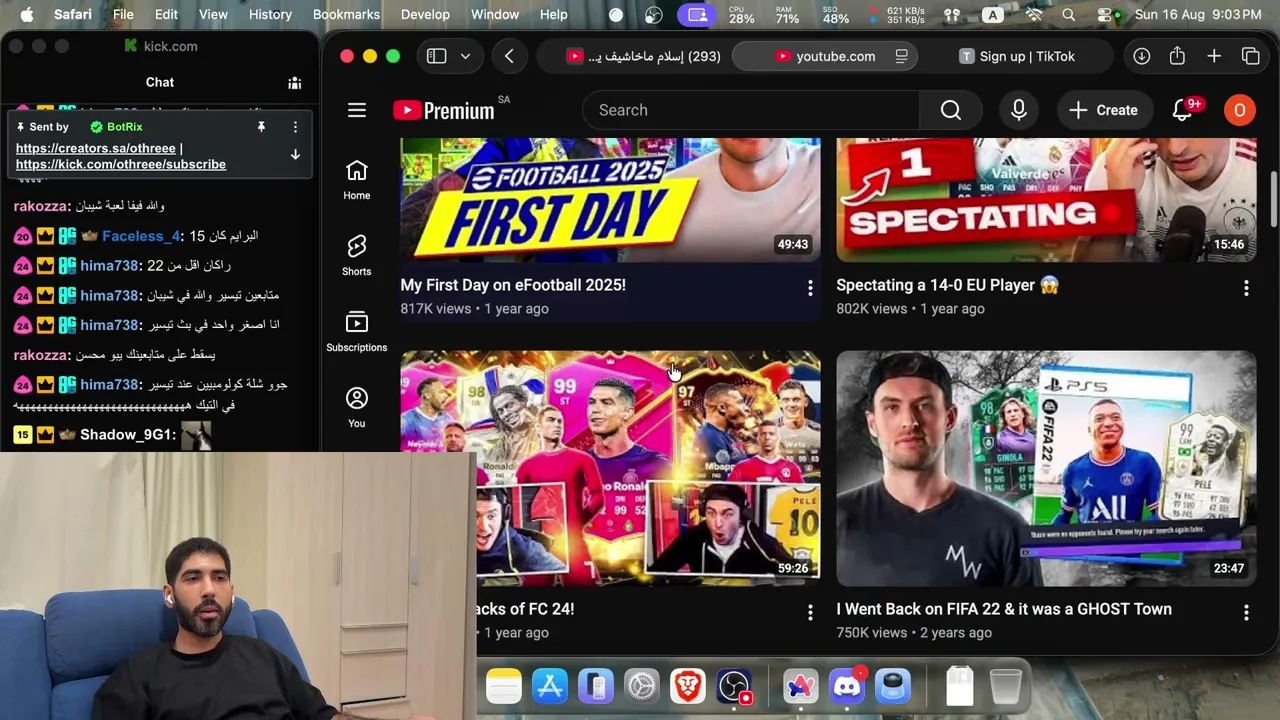Viewport: 1280px width, 720px height.
Task: Open Spotlight search in the menu bar
Action: [x=1069, y=15]
